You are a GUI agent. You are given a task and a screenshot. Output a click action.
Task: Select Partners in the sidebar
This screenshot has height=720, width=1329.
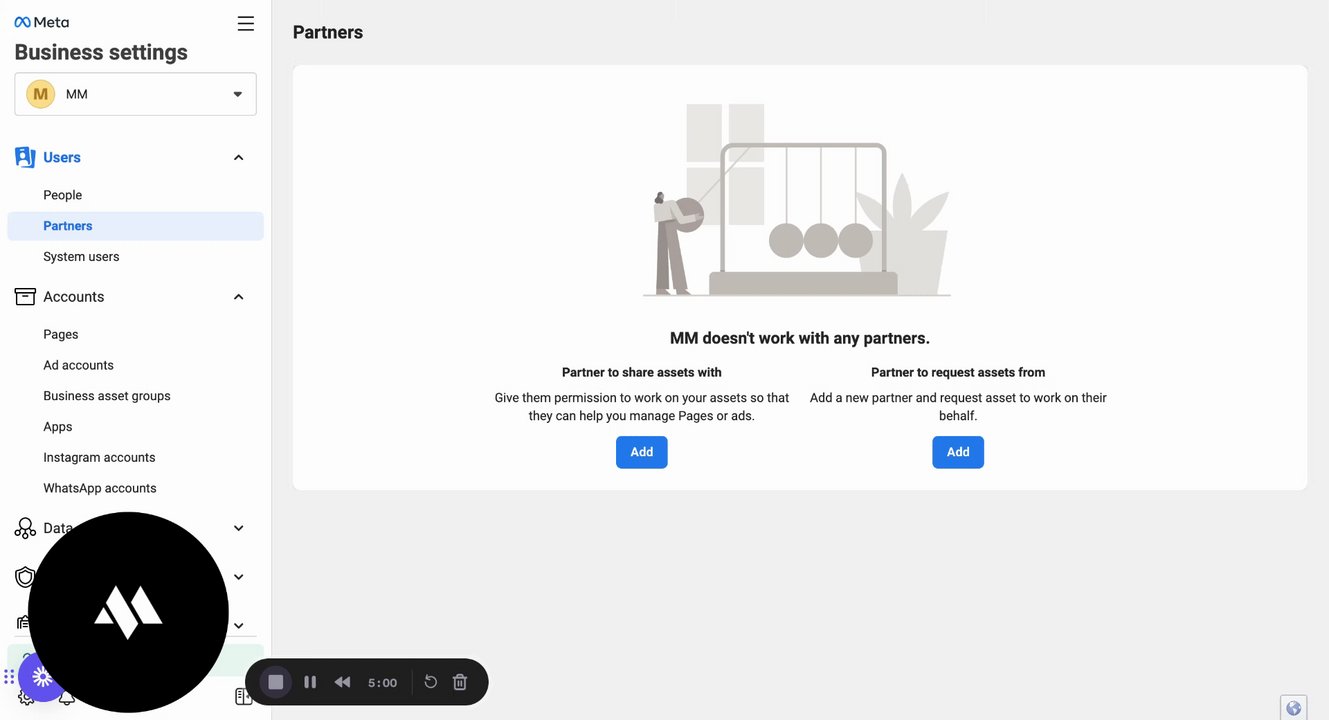(x=135, y=226)
